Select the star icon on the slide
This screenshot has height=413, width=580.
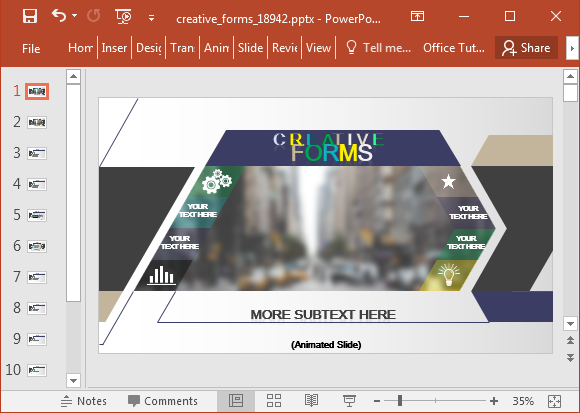pyautogui.click(x=448, y=182)
